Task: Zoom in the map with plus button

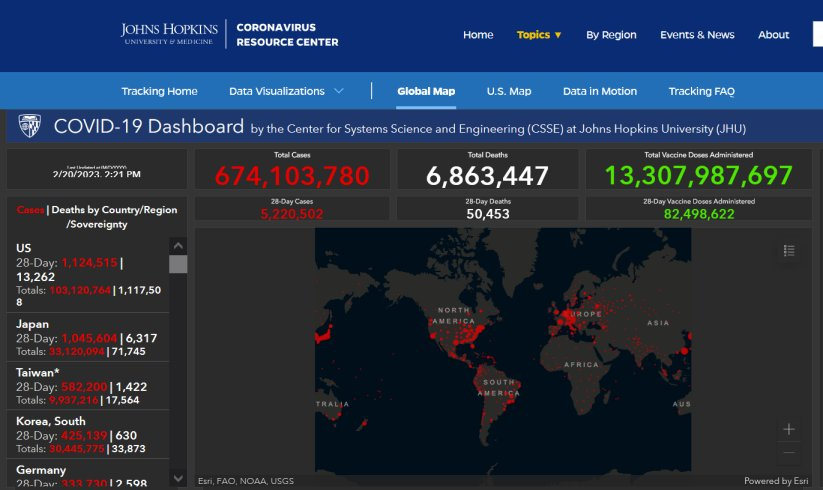Action: [789, 429]
